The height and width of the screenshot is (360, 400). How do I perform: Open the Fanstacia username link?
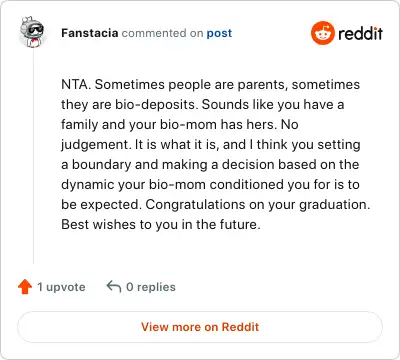(x=90, y=33)
